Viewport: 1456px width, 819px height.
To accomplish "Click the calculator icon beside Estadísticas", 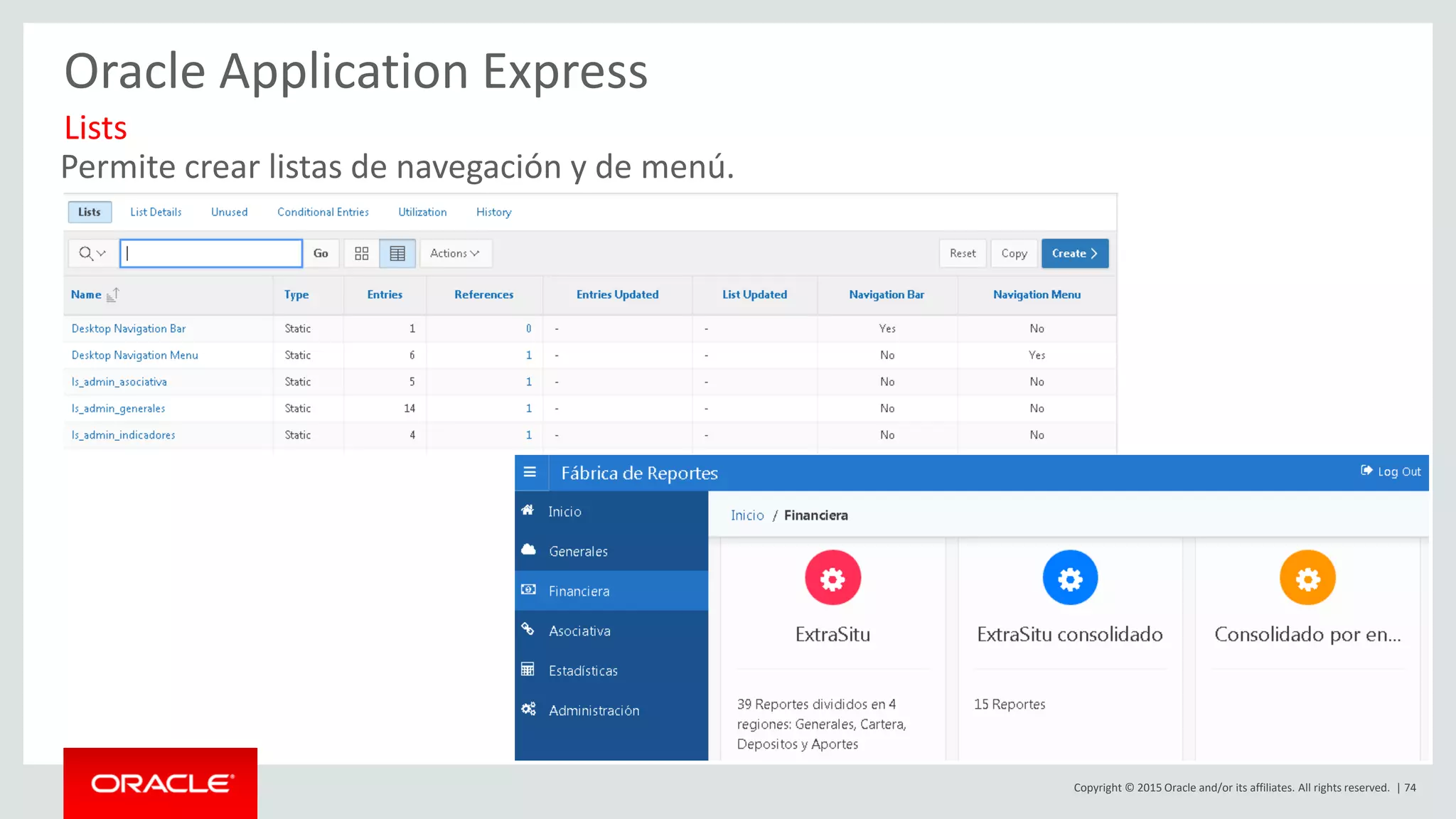I will click(x=528, y=669).
